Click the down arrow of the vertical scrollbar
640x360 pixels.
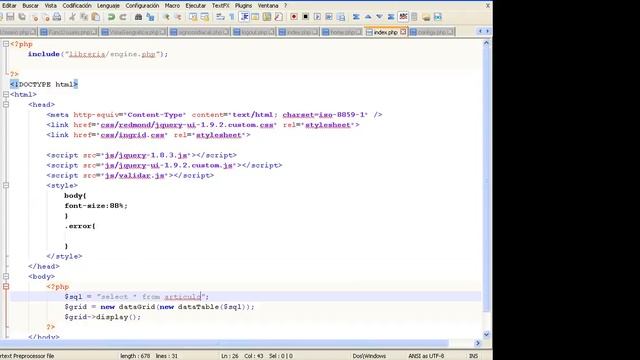click(x=486, y=334)
